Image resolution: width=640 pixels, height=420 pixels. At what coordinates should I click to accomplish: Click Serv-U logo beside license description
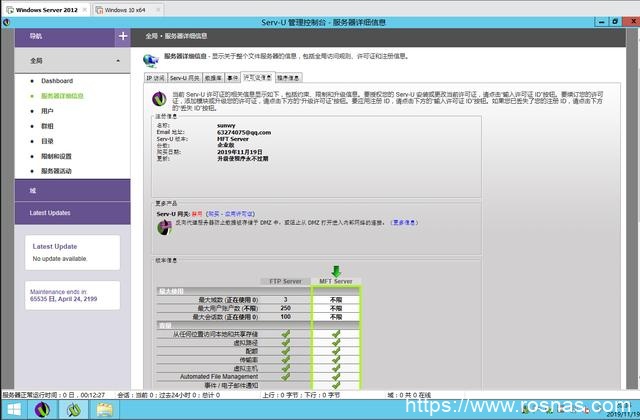click(160, 99)
